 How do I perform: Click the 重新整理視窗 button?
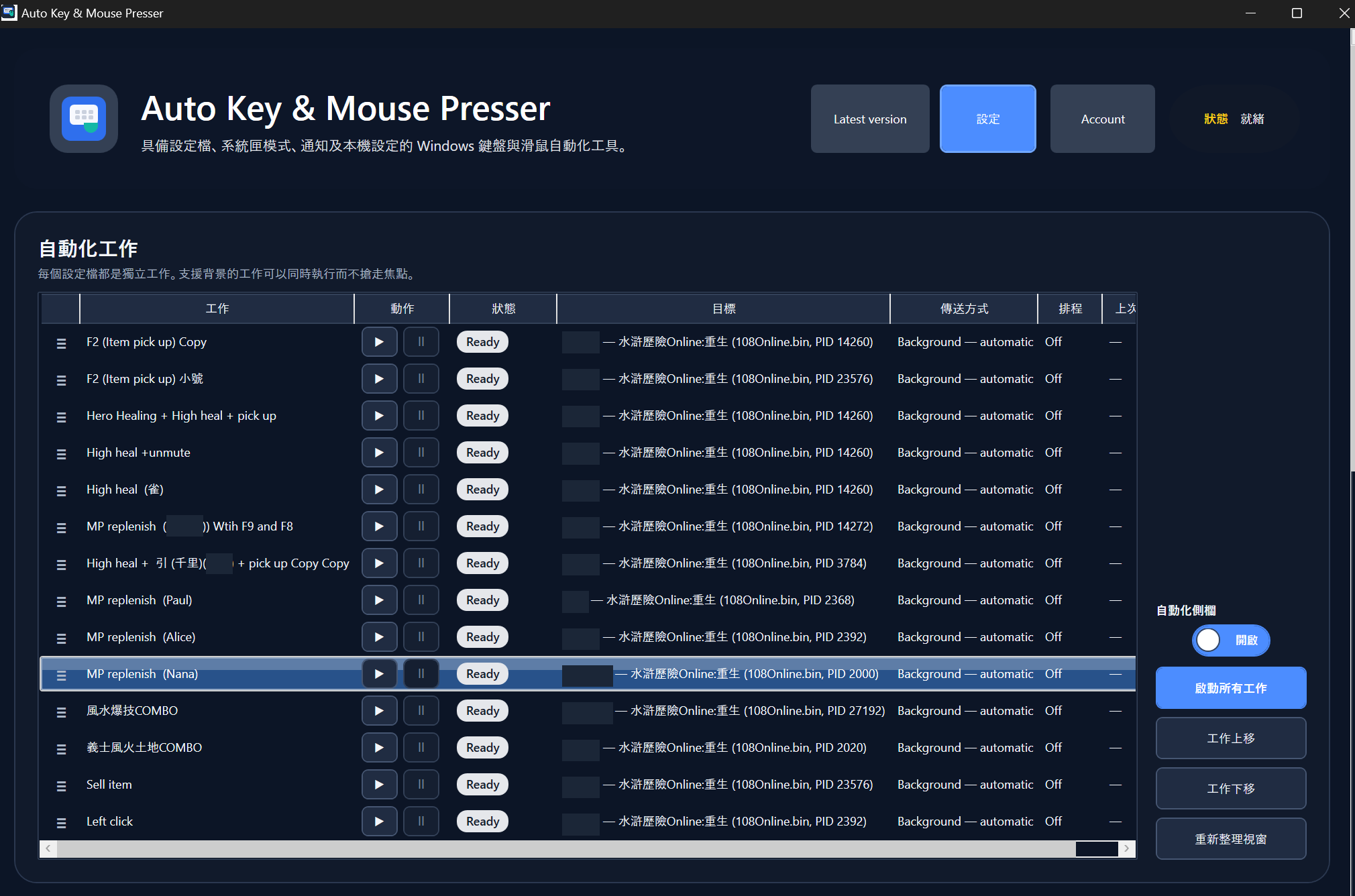click(x=1230, y=839)
